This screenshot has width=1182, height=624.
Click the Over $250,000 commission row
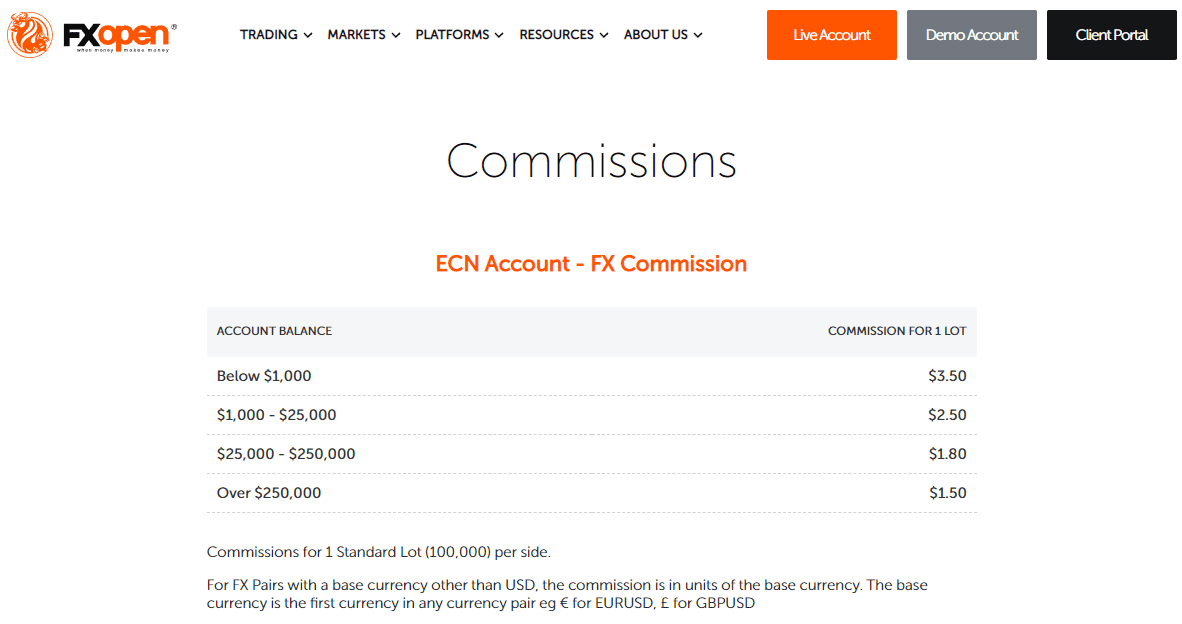coord(591,492)
